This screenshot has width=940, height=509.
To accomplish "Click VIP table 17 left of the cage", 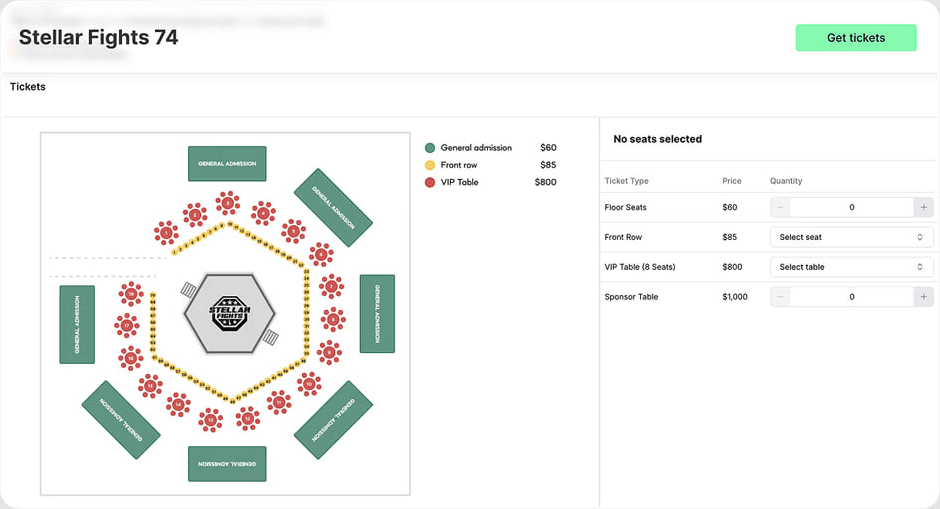I will (x=126, y=325).
